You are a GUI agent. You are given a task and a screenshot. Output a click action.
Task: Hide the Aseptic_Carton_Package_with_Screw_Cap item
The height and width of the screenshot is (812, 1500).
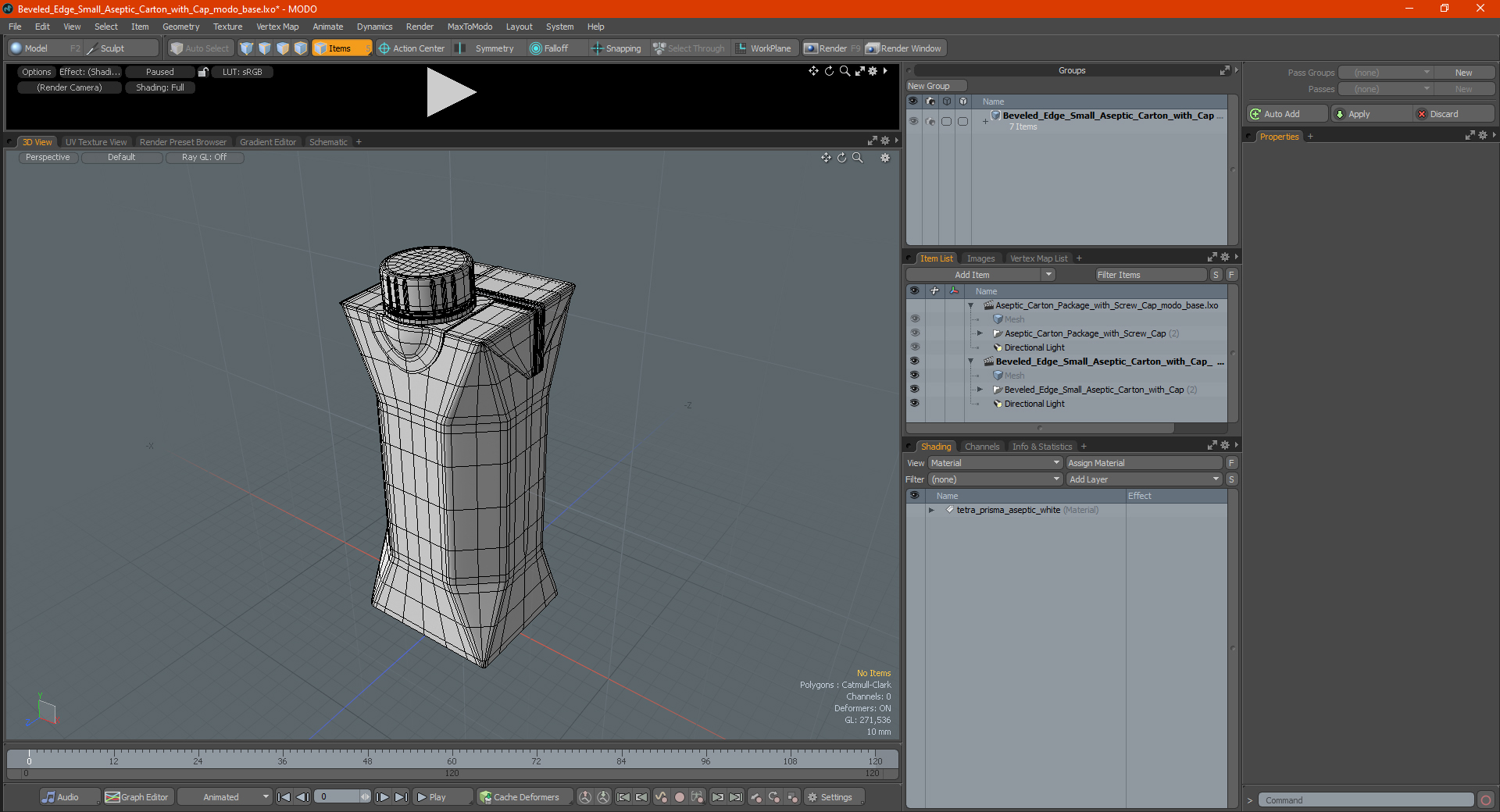[914, 333]
